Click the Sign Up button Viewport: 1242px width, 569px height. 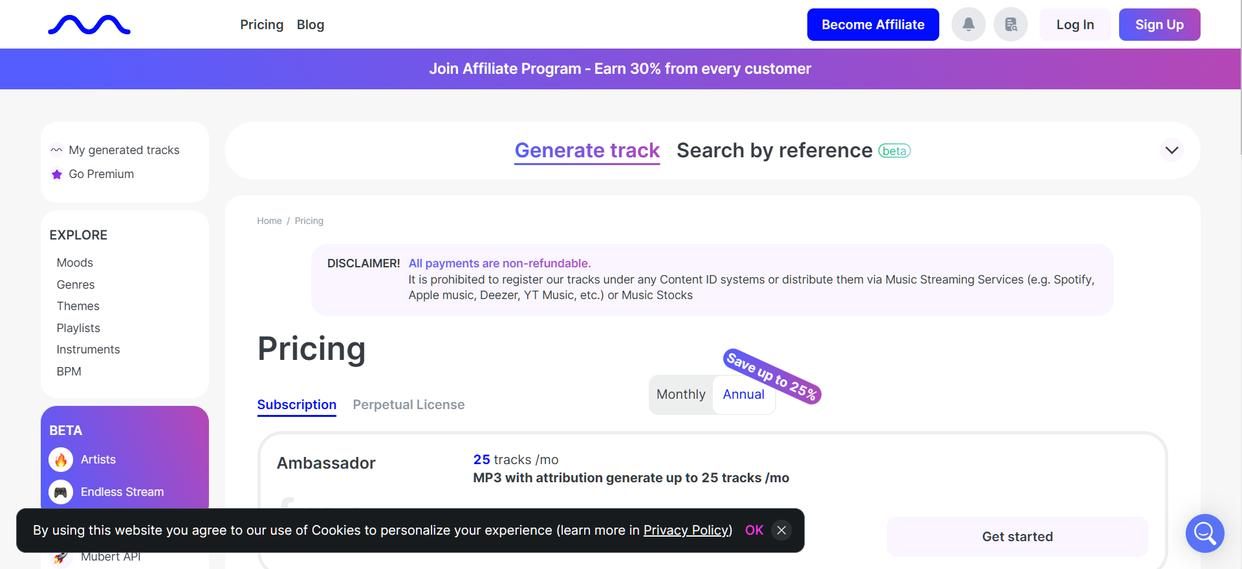[1159, 25]
